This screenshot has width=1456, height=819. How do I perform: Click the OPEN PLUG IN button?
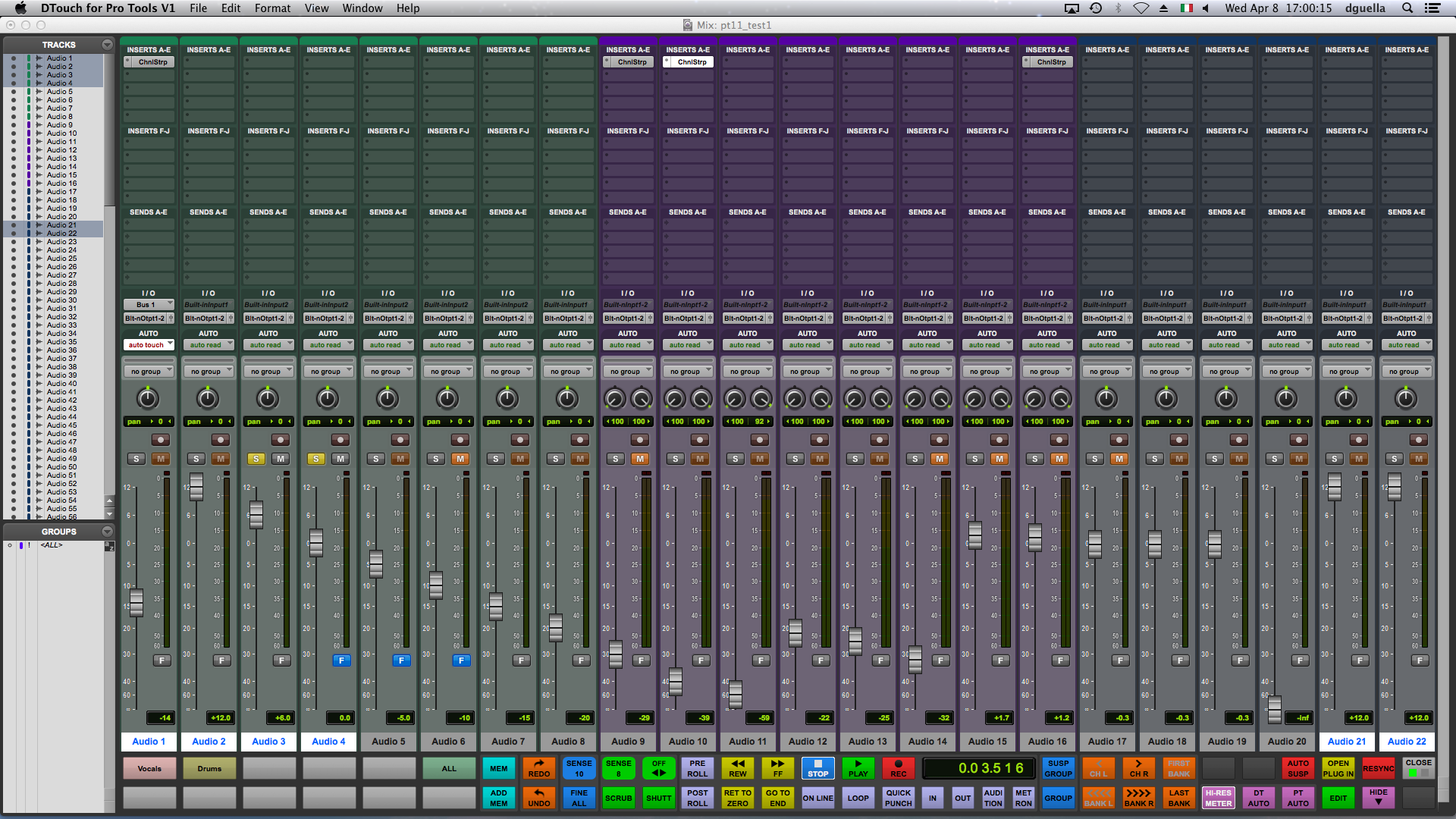coord(1338,768)
